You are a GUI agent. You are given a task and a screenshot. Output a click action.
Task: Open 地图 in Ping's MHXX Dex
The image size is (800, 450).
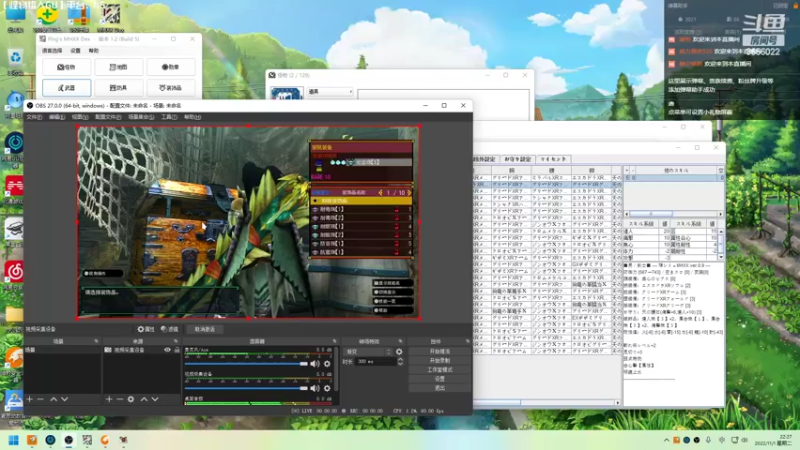(x=118, y=67)
